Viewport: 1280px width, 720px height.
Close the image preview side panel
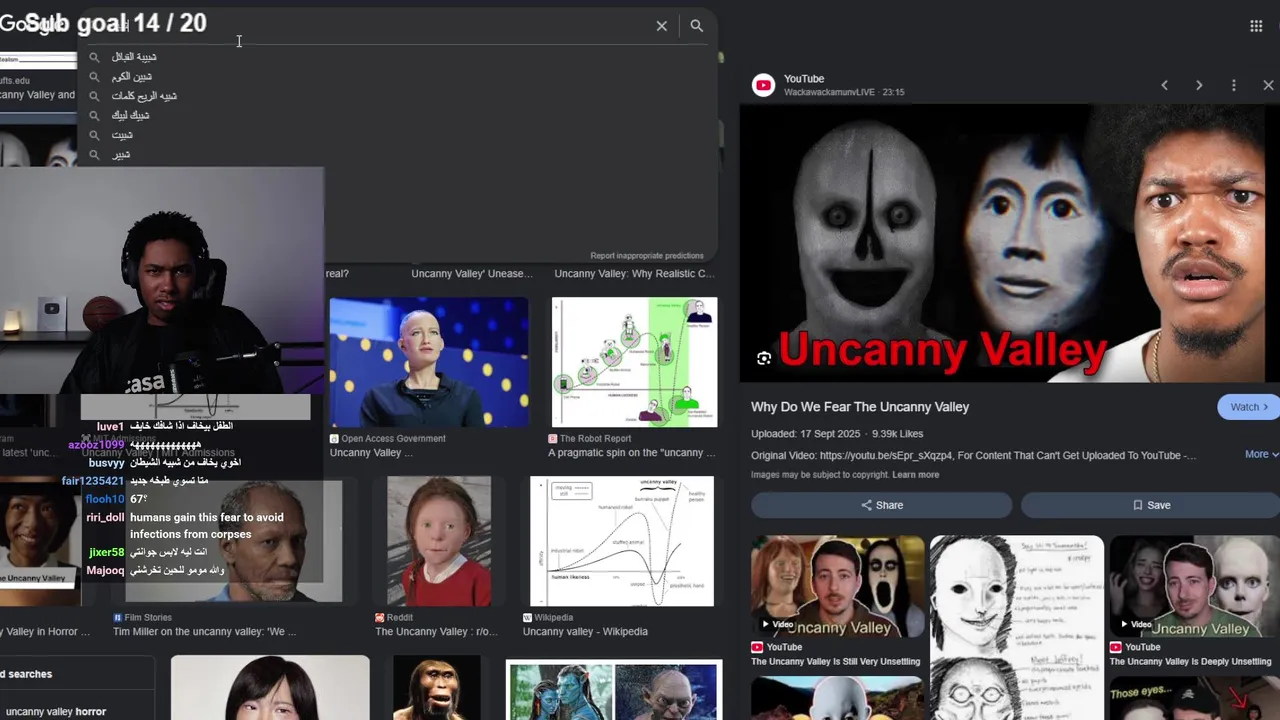click(x=1268, y=85)
